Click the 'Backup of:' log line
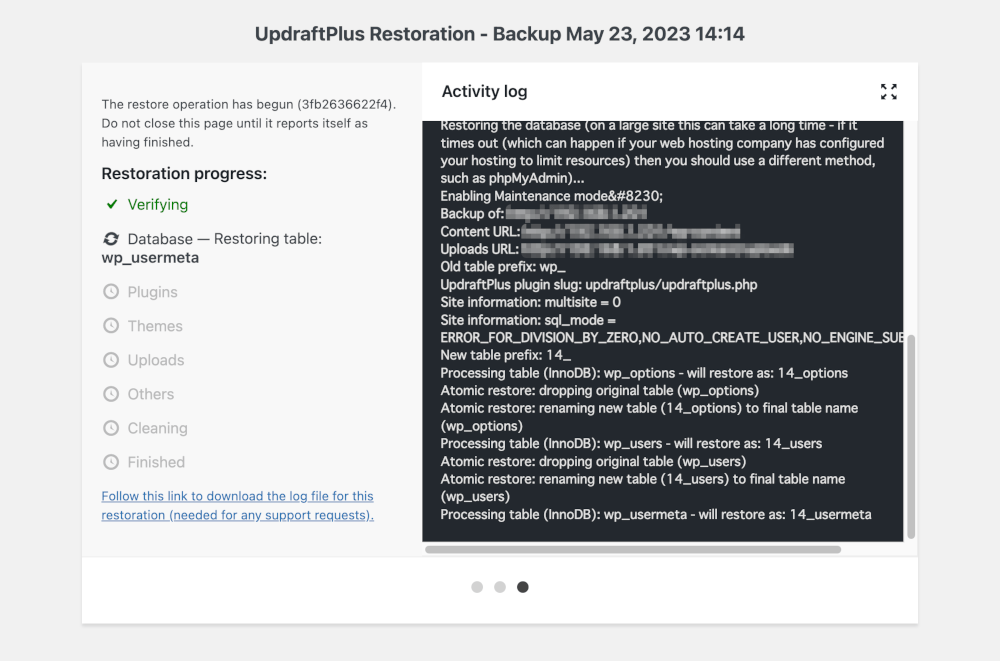Screen dimensions: 1000x661 (543, 214)
